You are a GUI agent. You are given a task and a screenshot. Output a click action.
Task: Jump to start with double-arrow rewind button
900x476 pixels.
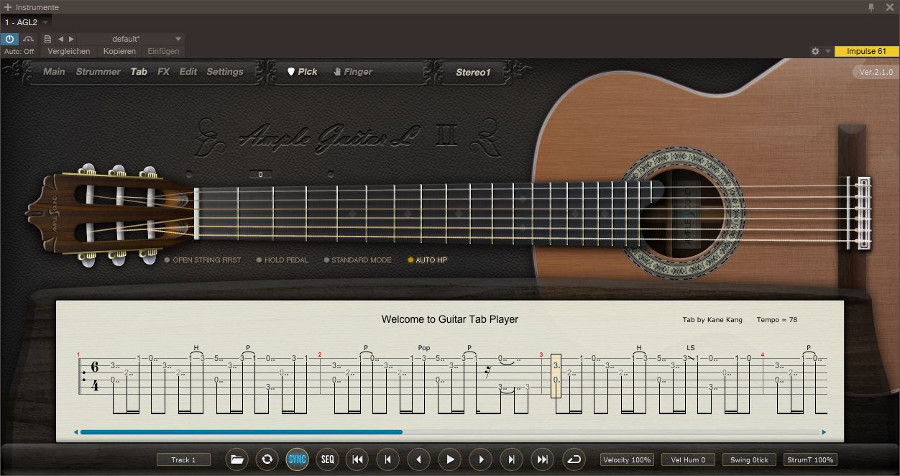click(x=358, y=459)
